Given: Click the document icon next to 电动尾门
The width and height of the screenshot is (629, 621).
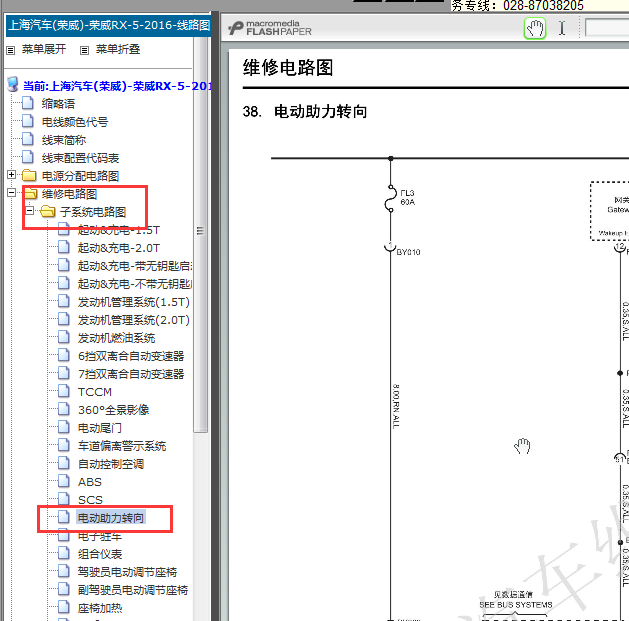Looking at the screenshot, I should [x=64, y=427].
